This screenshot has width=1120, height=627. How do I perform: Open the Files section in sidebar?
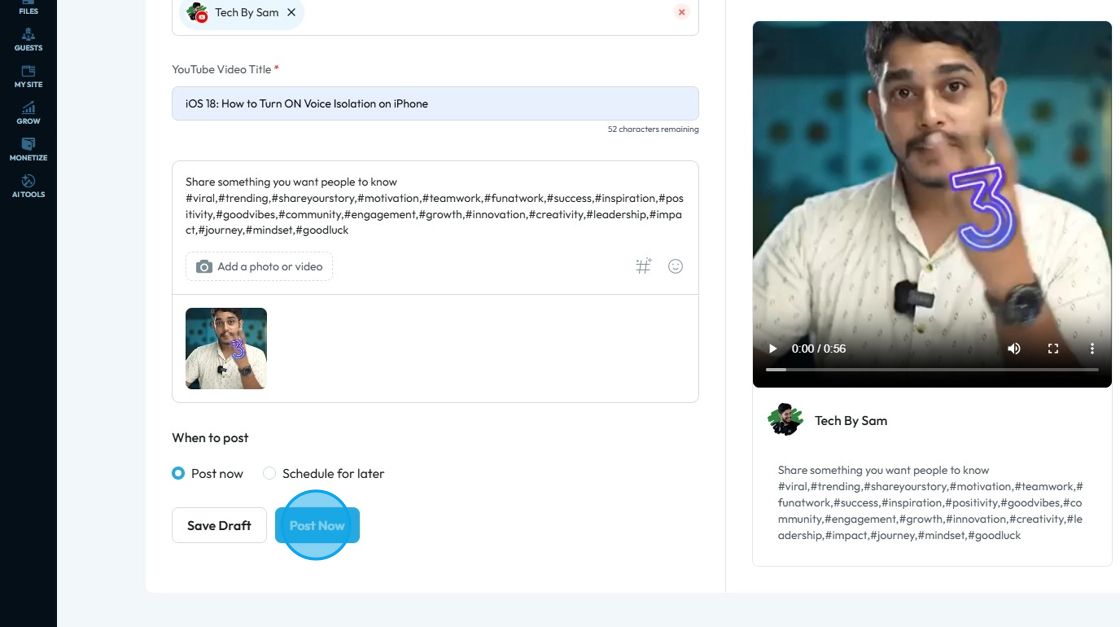29,7
